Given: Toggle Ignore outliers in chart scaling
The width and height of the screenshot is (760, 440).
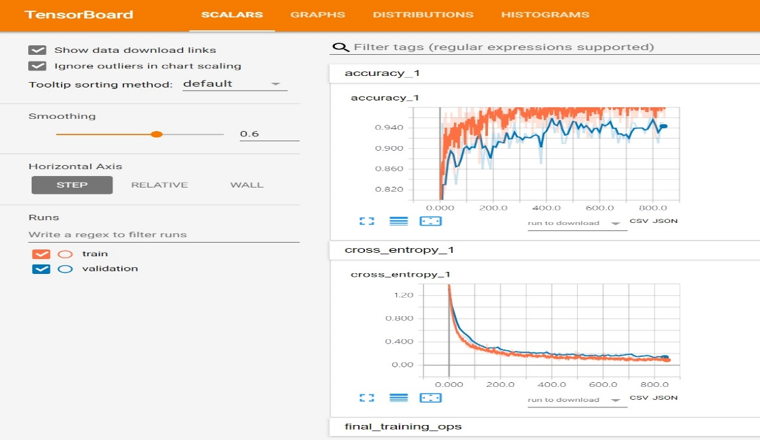Looking at the screenshot, I should click(38, 66).
